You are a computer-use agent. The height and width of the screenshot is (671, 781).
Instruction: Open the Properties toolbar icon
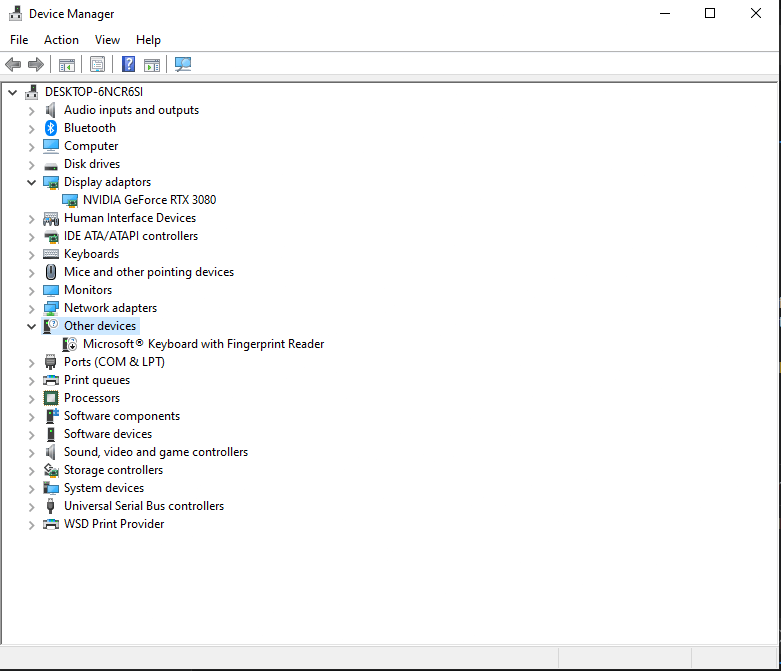point(98,64)
